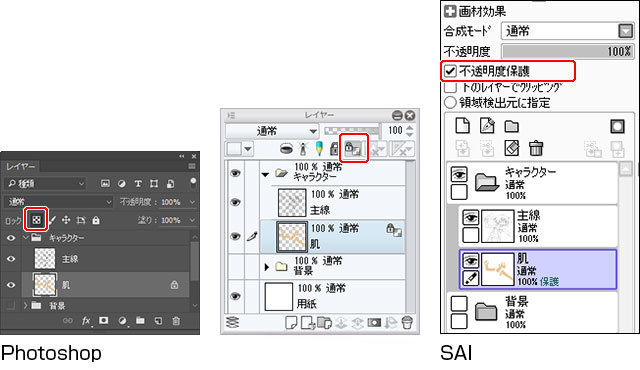Delete layer with Photoshop trash icon
The width and height of the screenshot is (640, 370).
(176, 321)
